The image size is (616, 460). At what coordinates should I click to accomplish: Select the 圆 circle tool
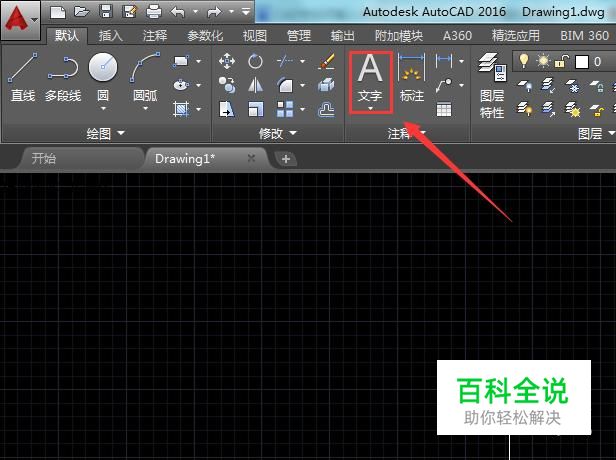click(103, 75)
